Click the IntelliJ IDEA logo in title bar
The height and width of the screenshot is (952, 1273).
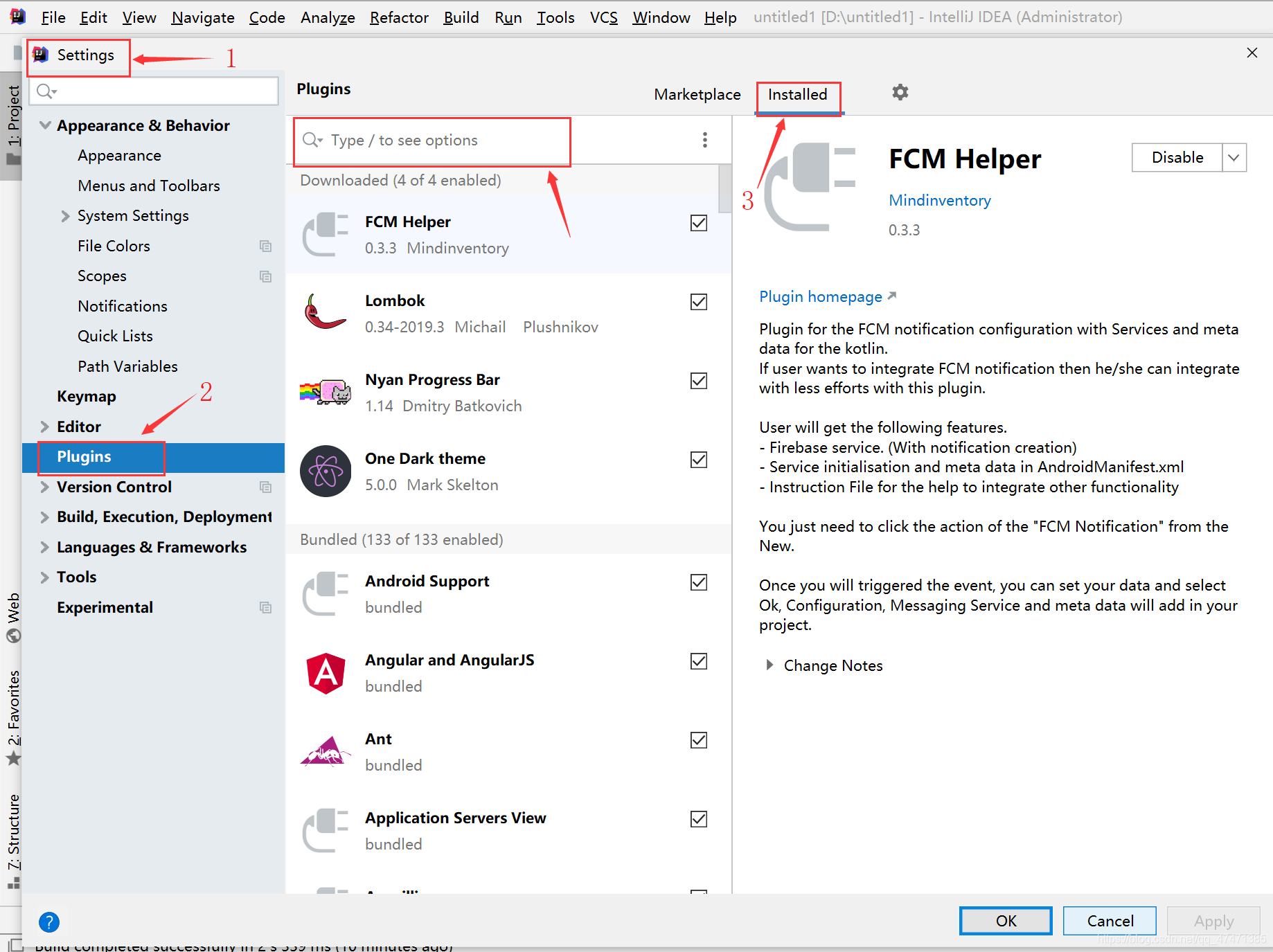coord(17,17)
